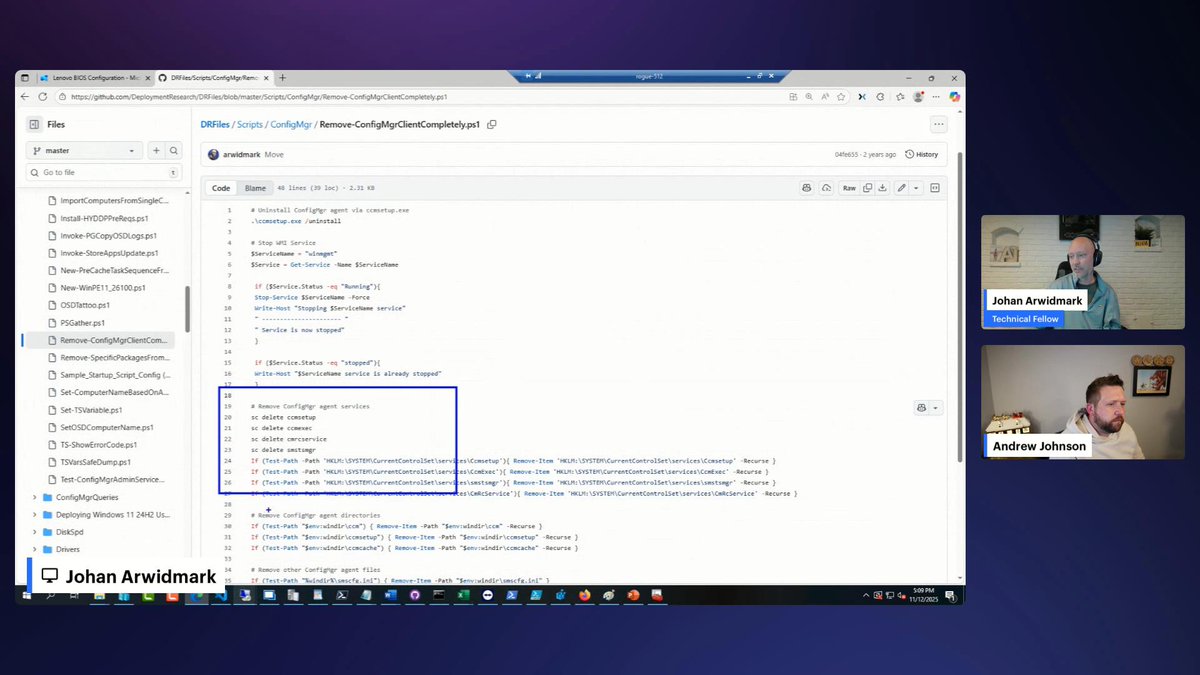
Task: View file History
Action: (921, 155)
